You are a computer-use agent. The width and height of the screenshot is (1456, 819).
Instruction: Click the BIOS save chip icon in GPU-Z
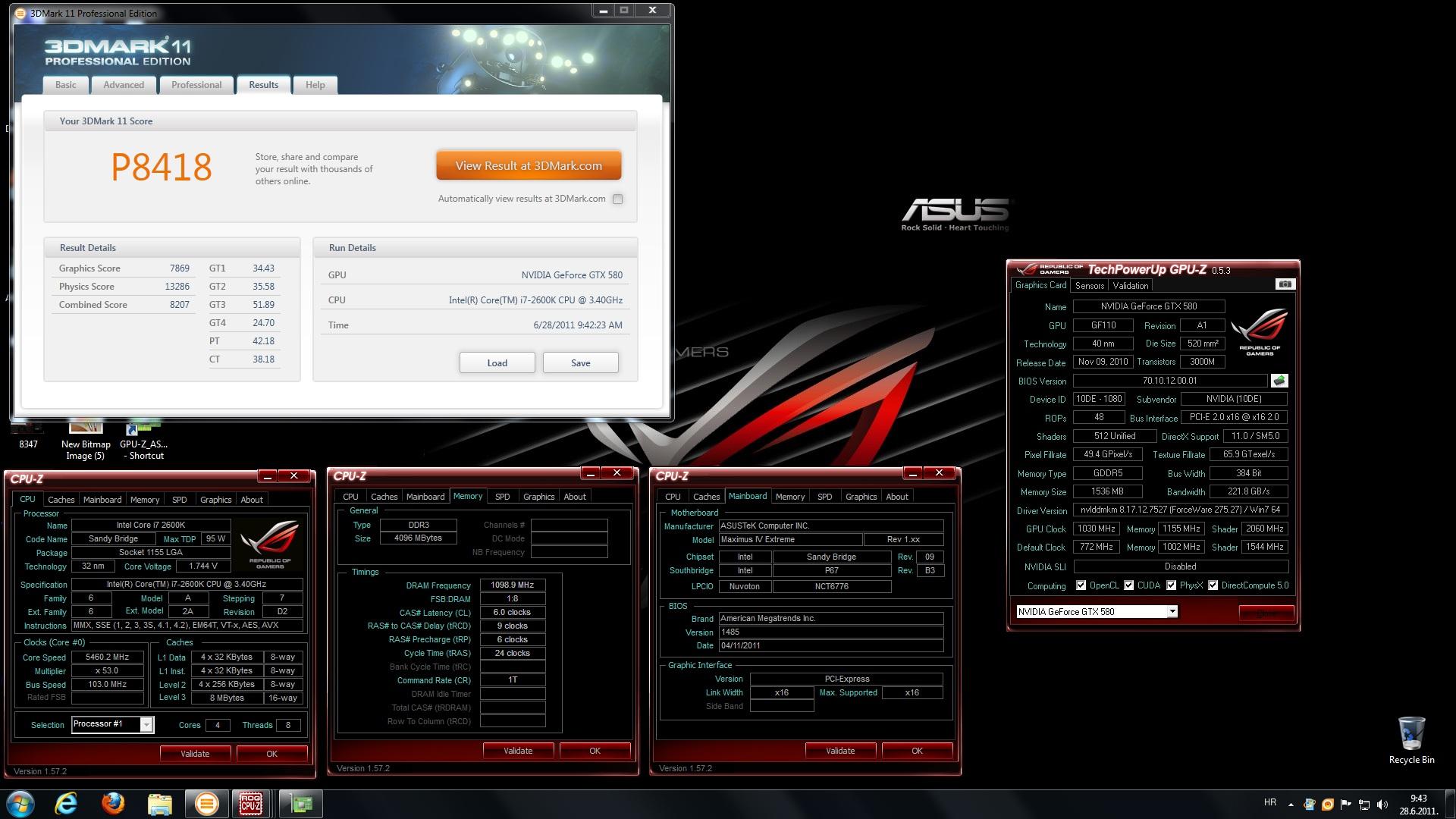tap(1279, 381)
